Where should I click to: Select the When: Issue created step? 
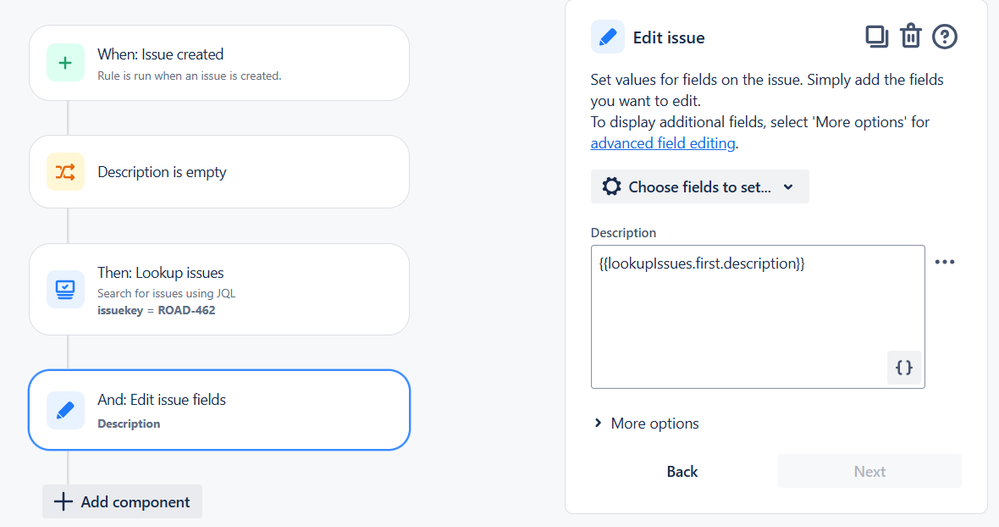[219, 63]
